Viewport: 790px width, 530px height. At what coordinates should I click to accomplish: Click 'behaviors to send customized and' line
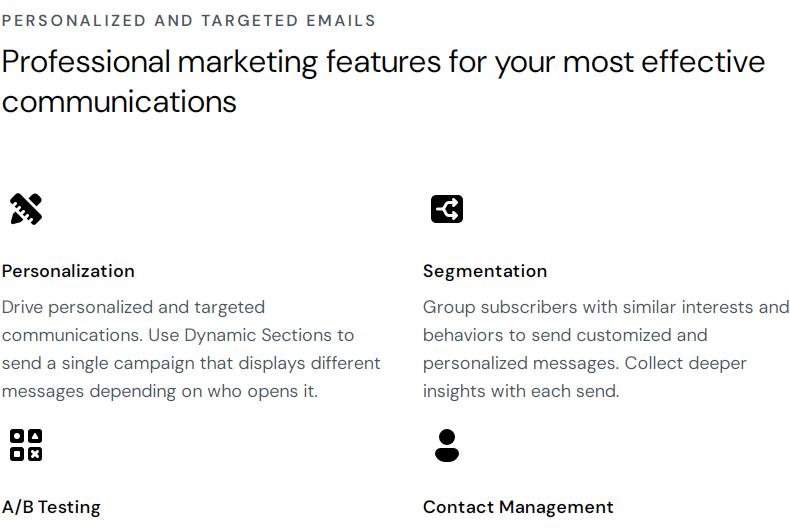tap(565, 335)
